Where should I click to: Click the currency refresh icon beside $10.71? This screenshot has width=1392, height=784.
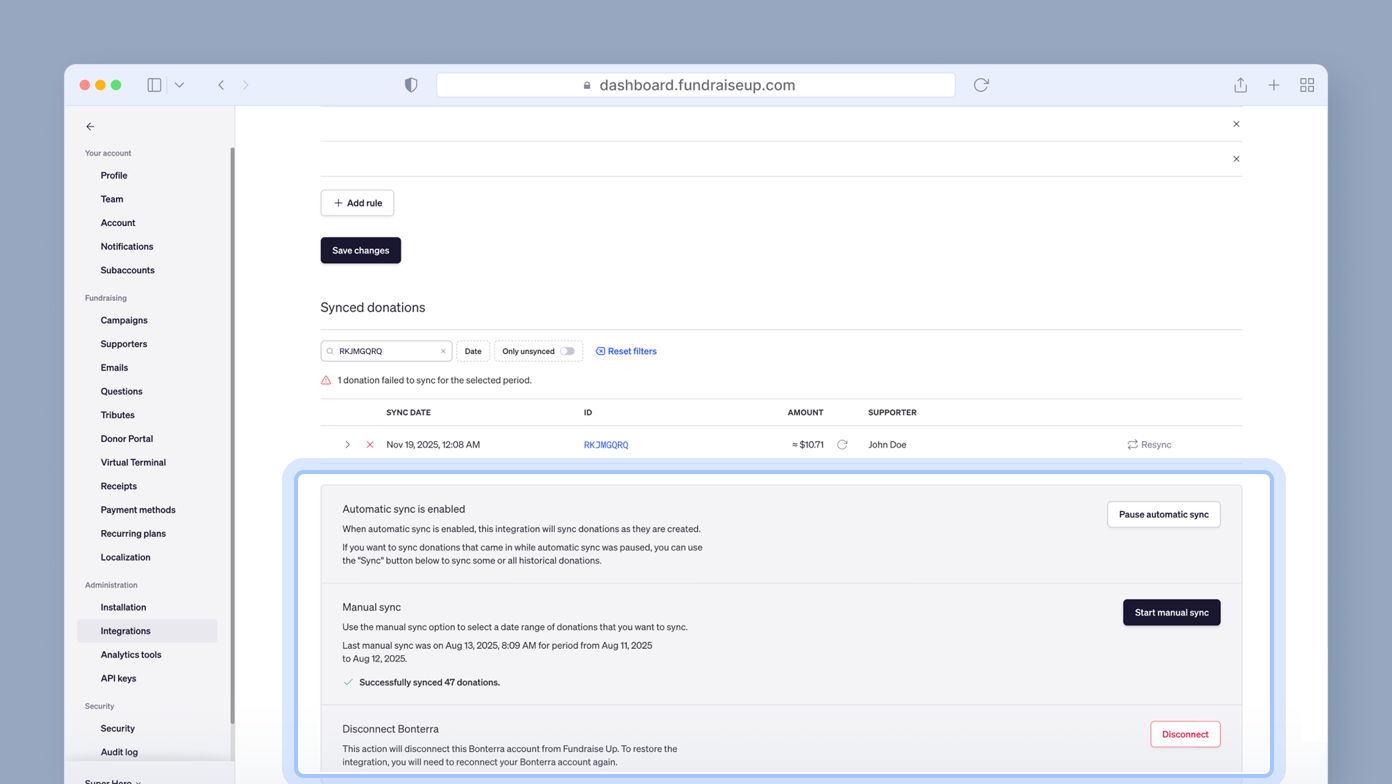pos(842,444)
